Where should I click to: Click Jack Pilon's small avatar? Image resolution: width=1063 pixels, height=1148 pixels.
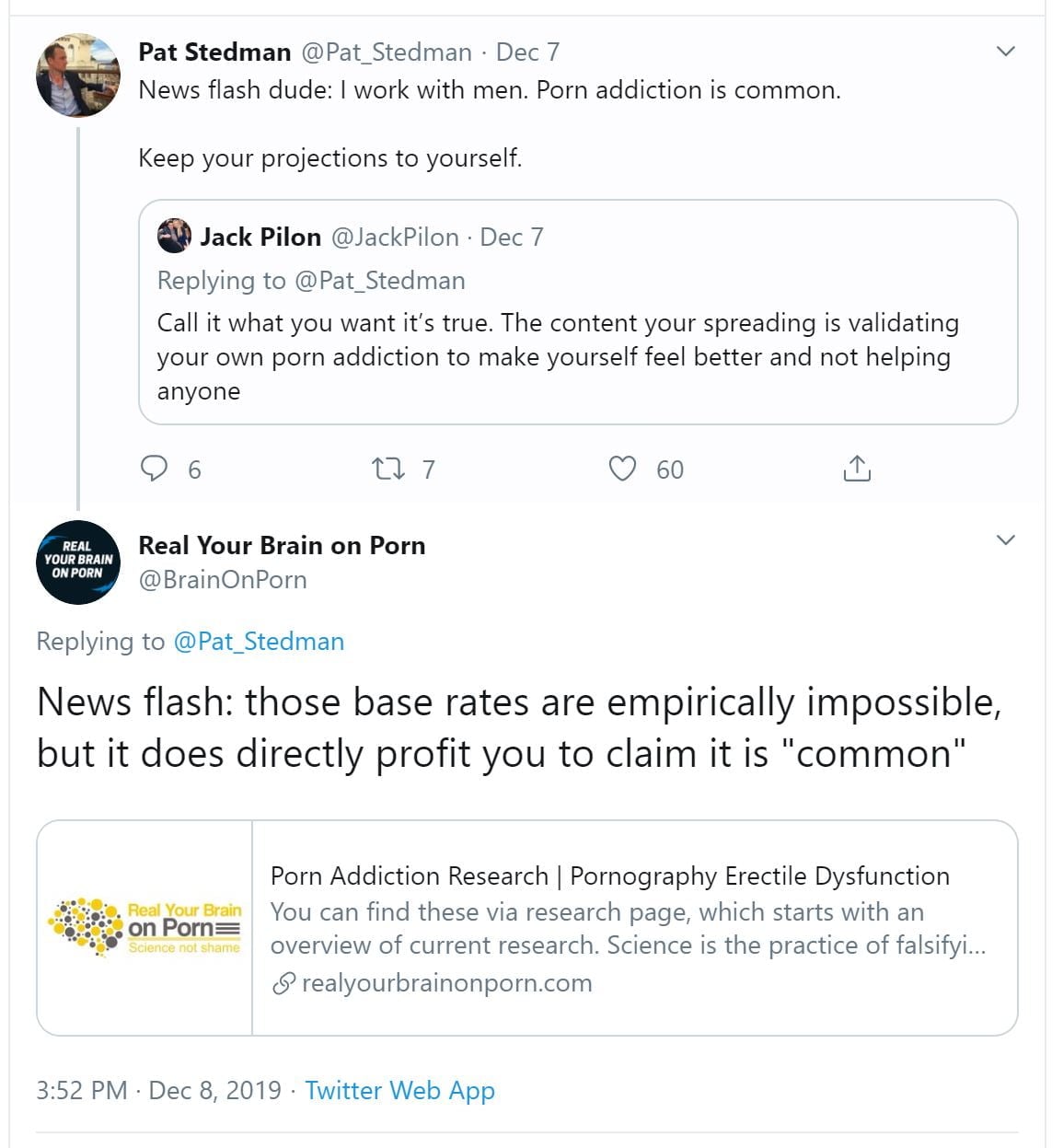[174, 237]
